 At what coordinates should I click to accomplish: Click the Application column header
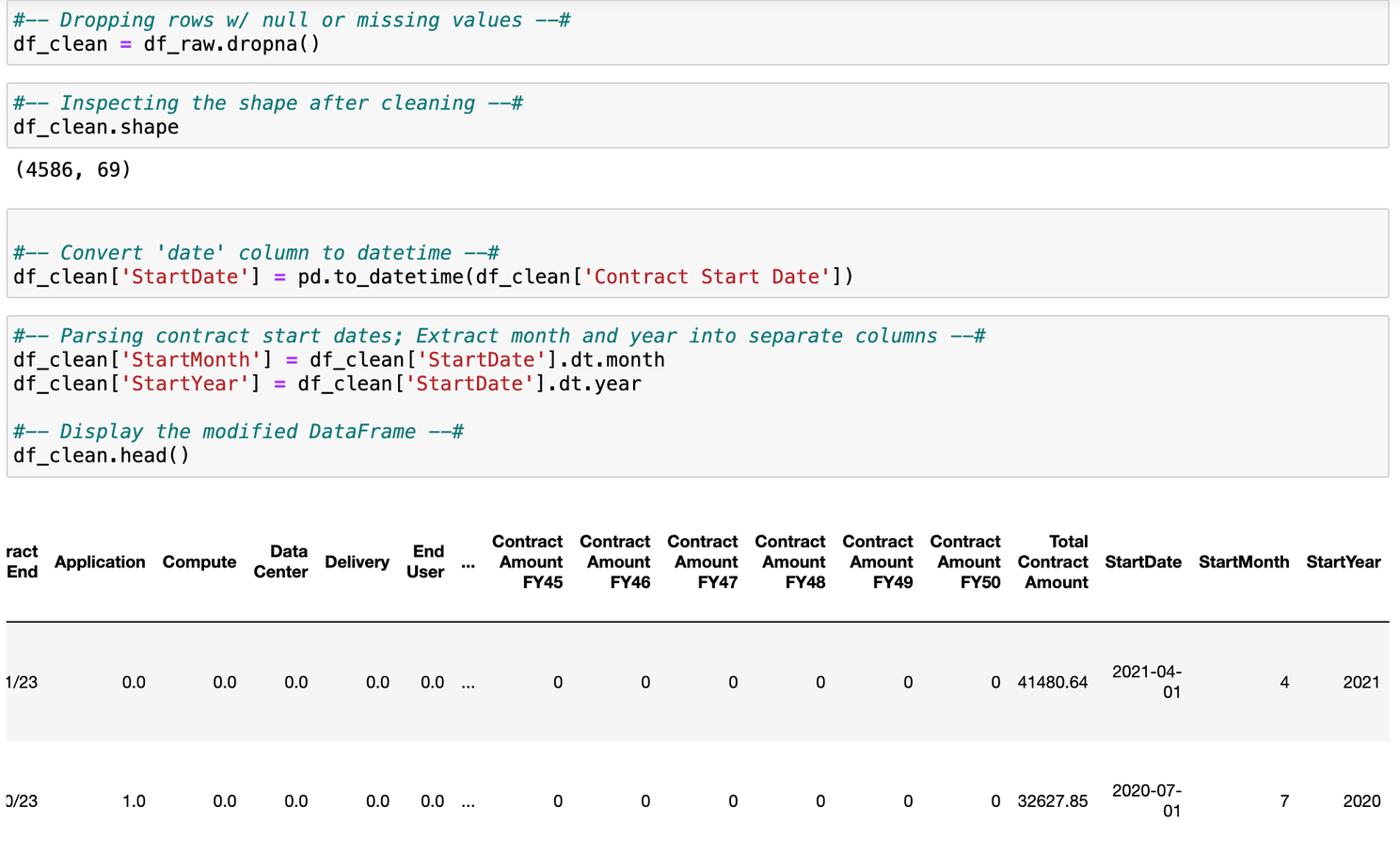coord(100,562)
